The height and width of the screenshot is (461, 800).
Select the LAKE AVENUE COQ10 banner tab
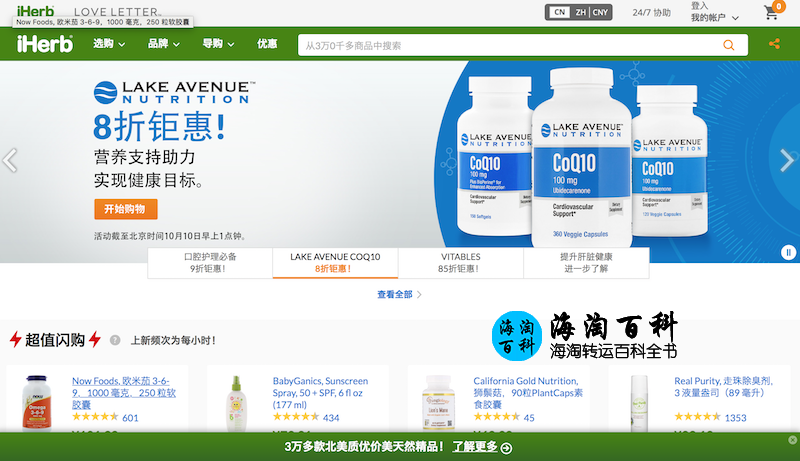(x=335, y=263)
